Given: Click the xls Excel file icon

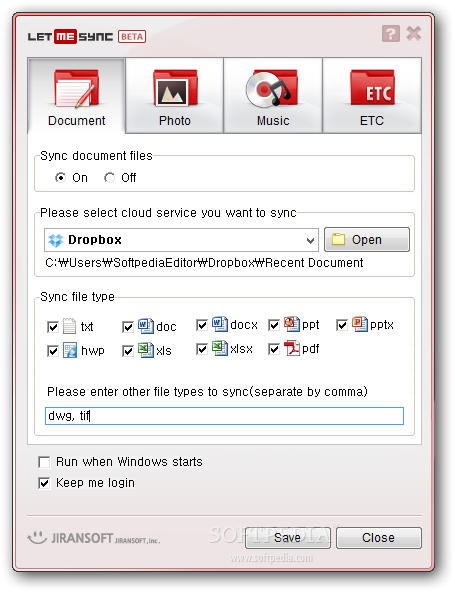Looking at the screenshot, I should [145, 350].
